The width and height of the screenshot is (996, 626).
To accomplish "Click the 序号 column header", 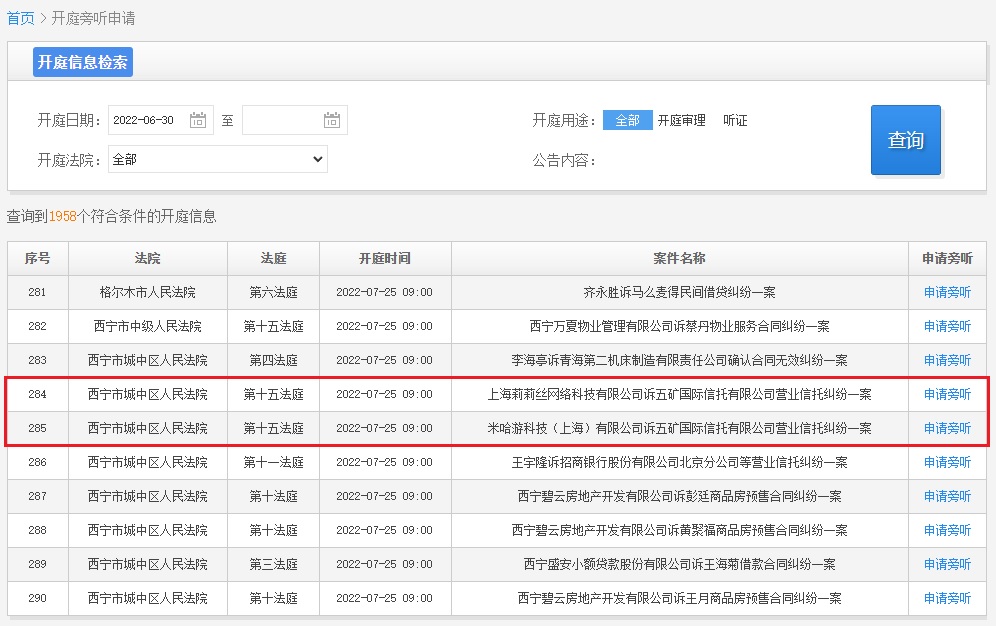I will (x=37, y=258).
